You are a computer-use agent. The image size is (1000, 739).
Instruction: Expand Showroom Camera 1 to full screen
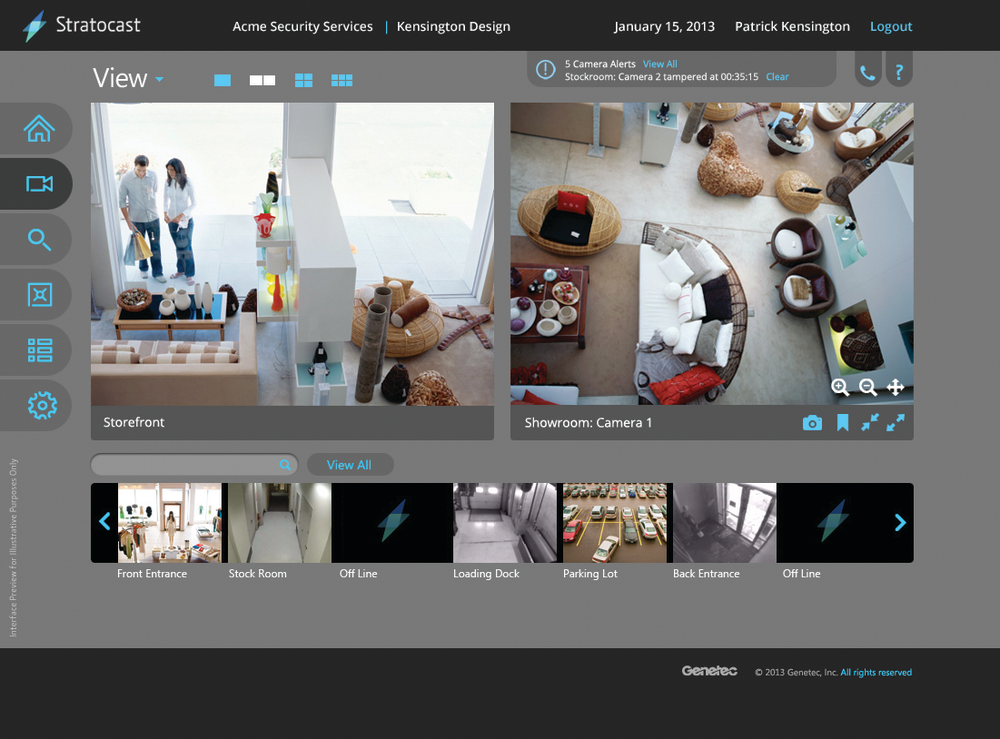[895, 422]
